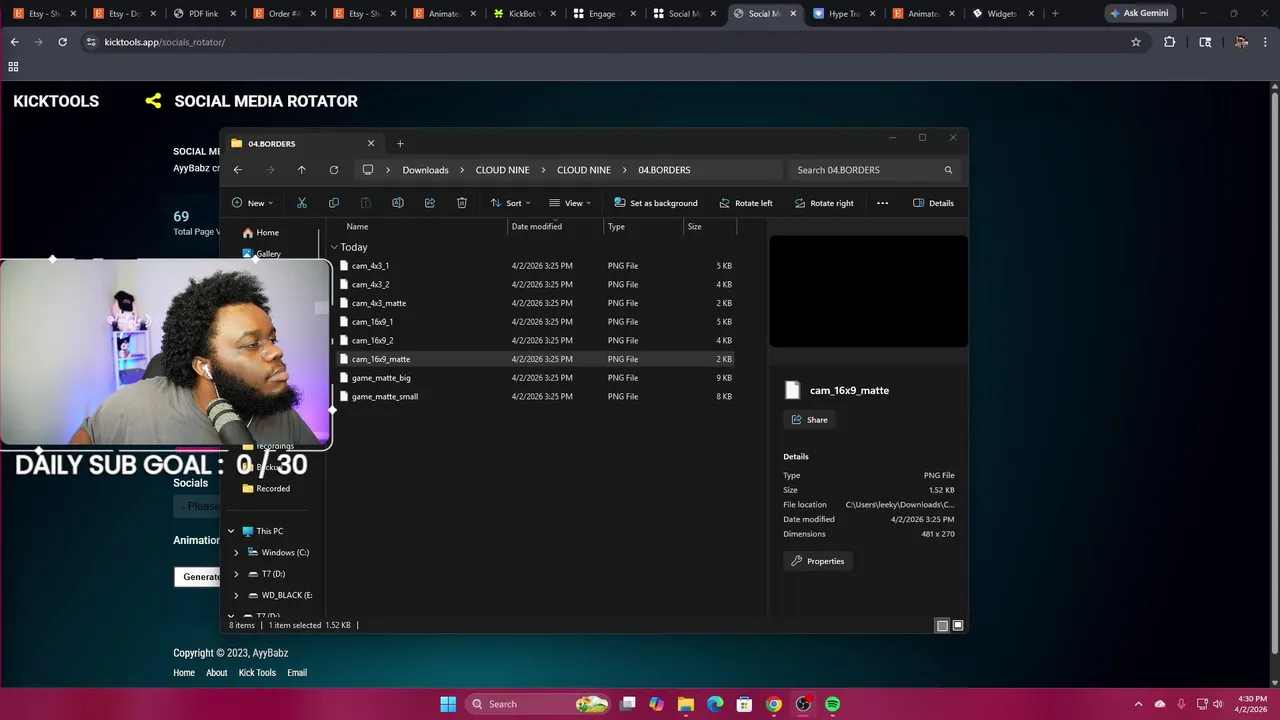Screen dimensions: 1280x720
Task: Click the Windows taskbar Search box
Action: 538,704
